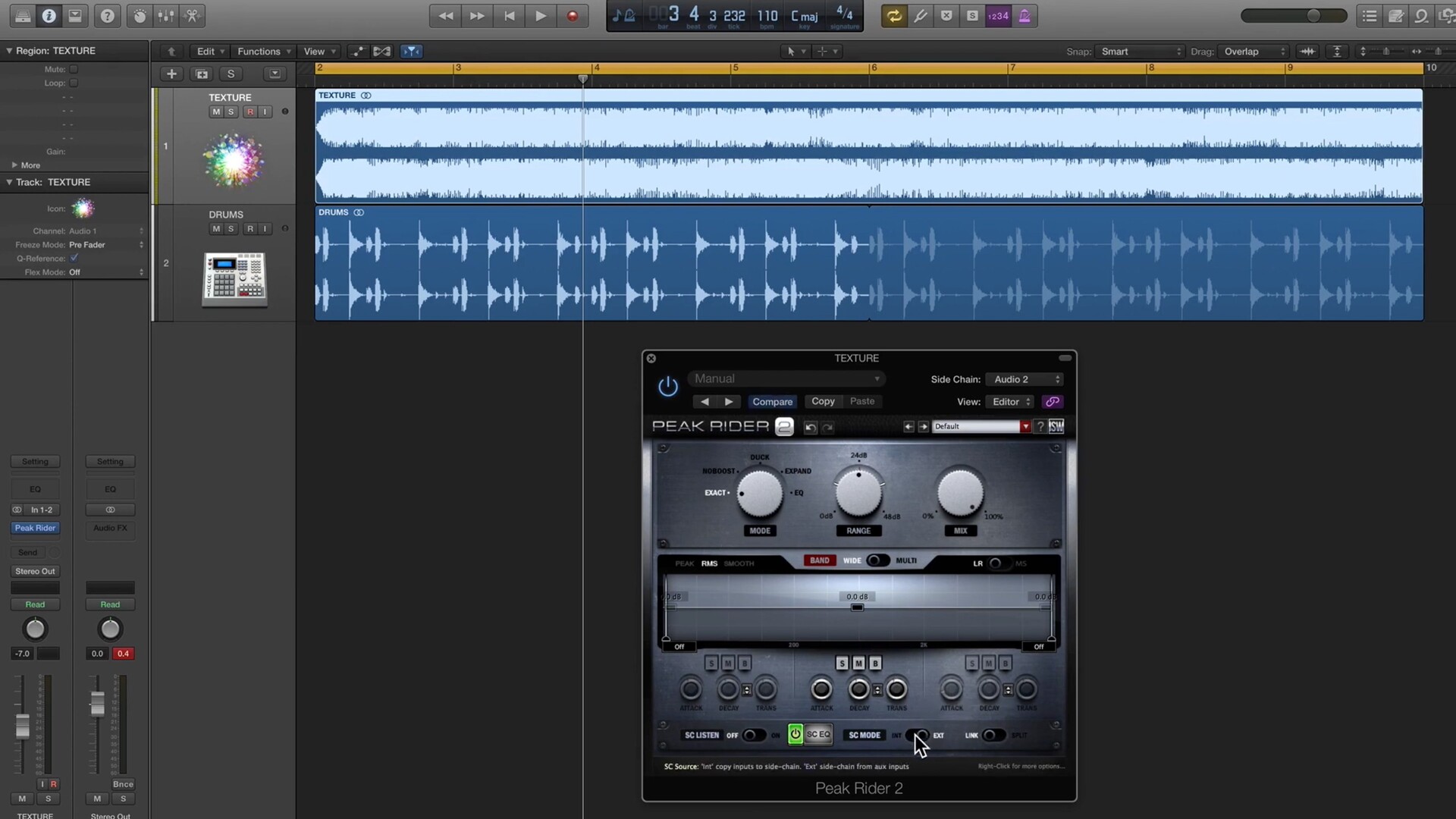
Task: Open the Functions menu
Action: (x=263, y=52)
